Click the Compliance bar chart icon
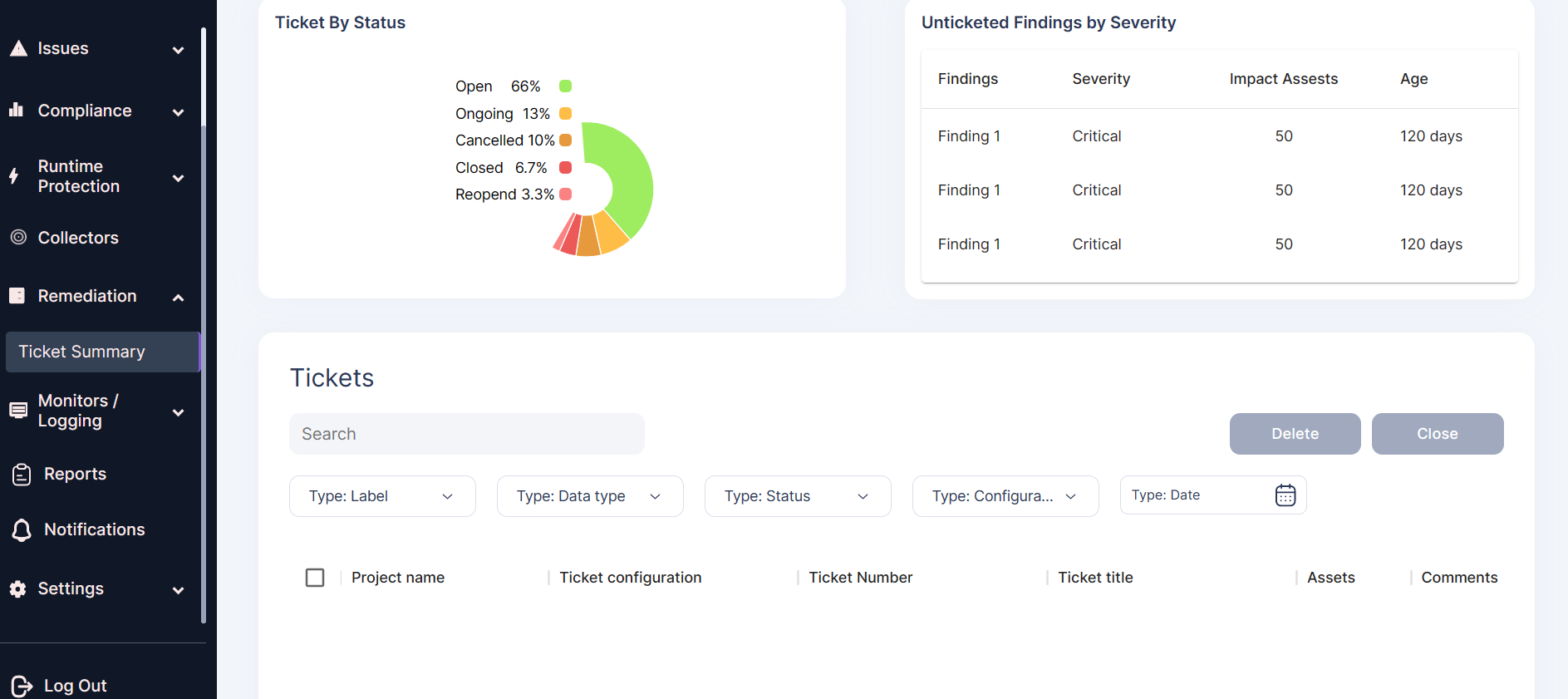This screenshot has width=1568, height=699. [16, 110]
